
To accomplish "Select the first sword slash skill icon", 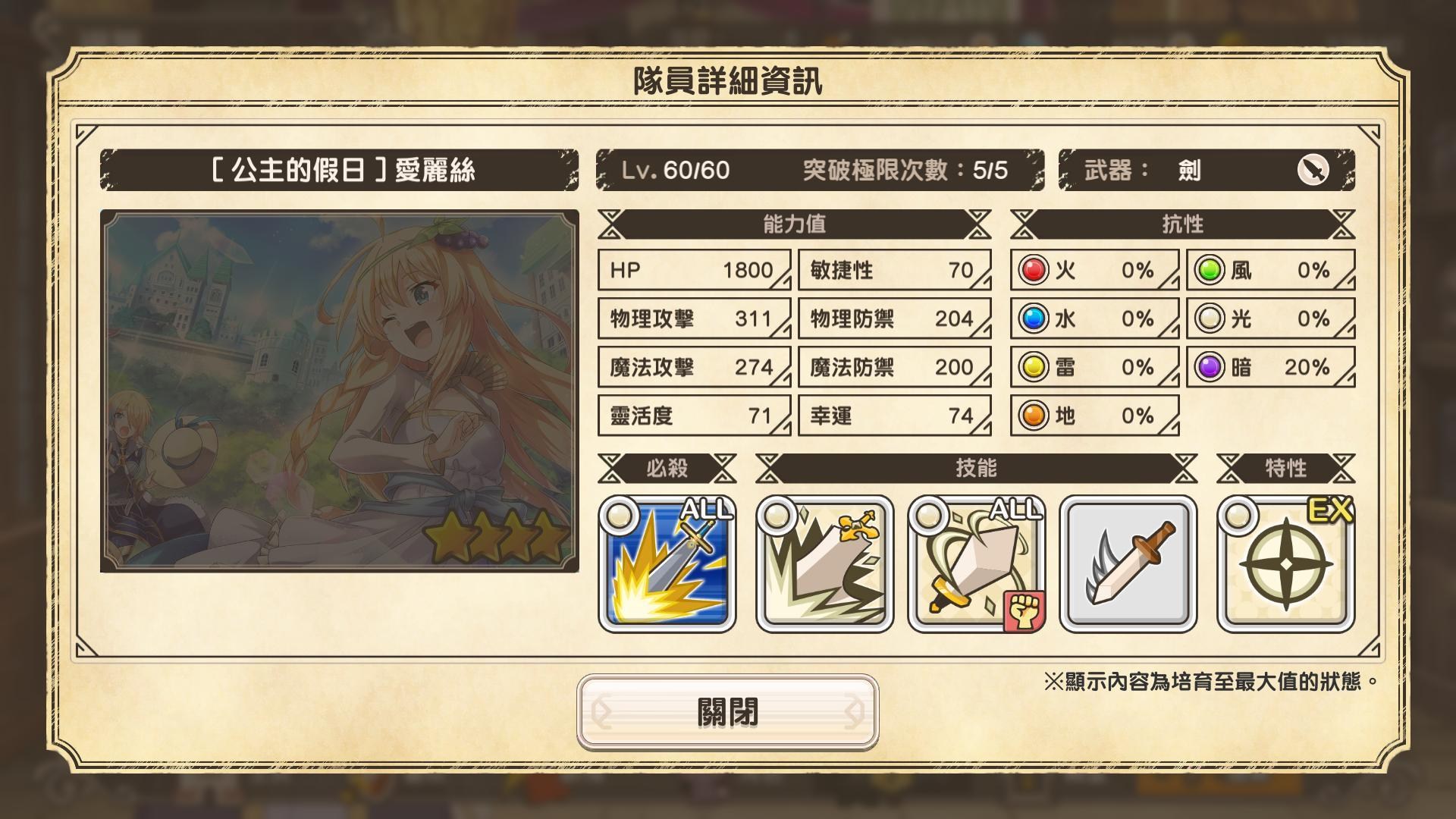I will [824, 563].
